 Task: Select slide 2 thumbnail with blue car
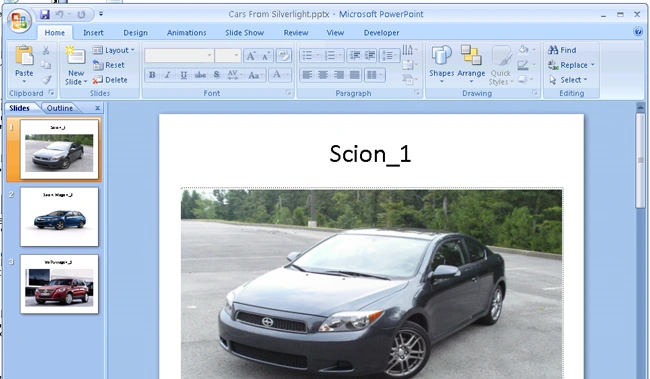click(x=59, y=217)
